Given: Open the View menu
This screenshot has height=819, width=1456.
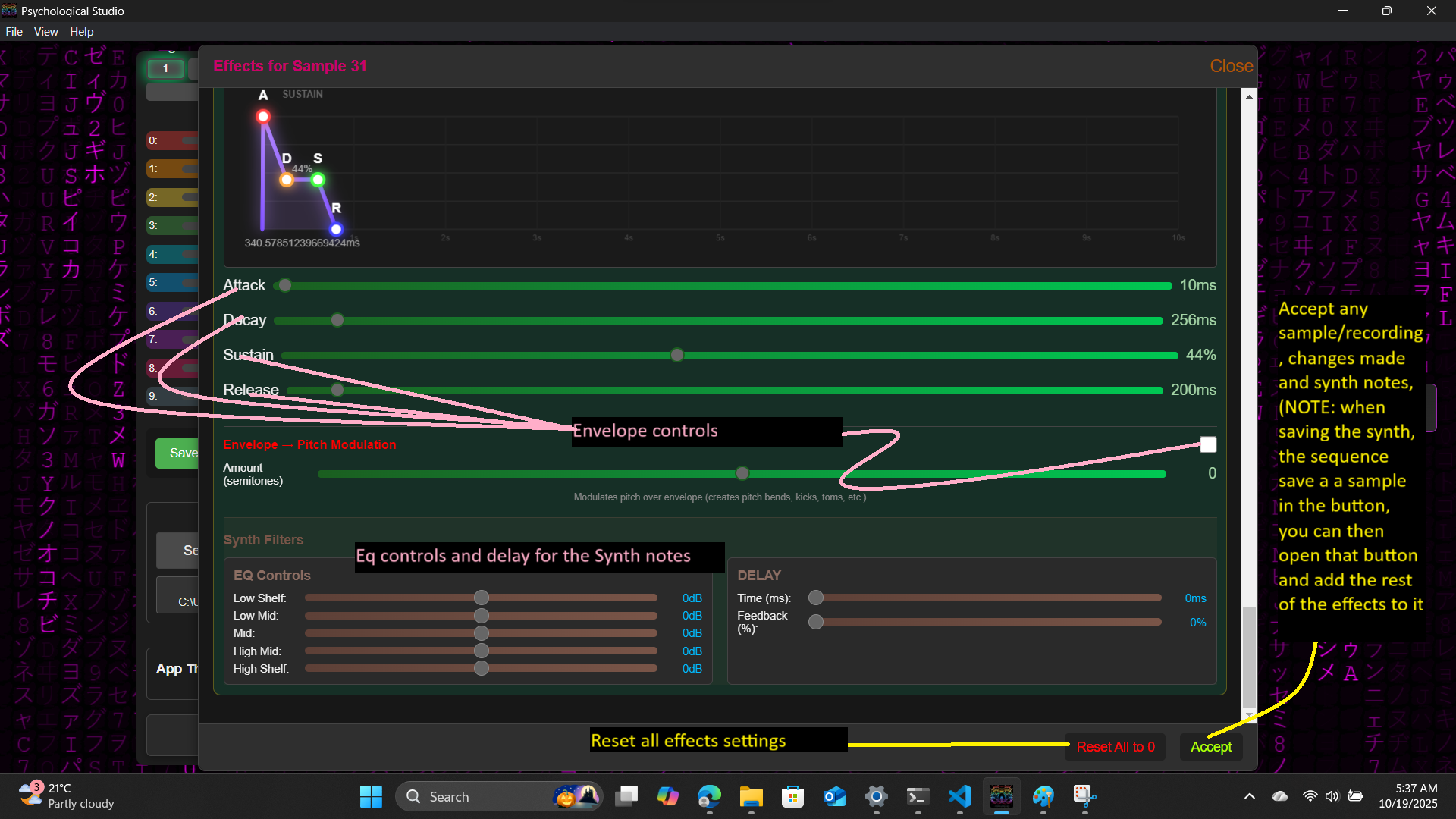Looking at the screenshot, I should (45, 32).
